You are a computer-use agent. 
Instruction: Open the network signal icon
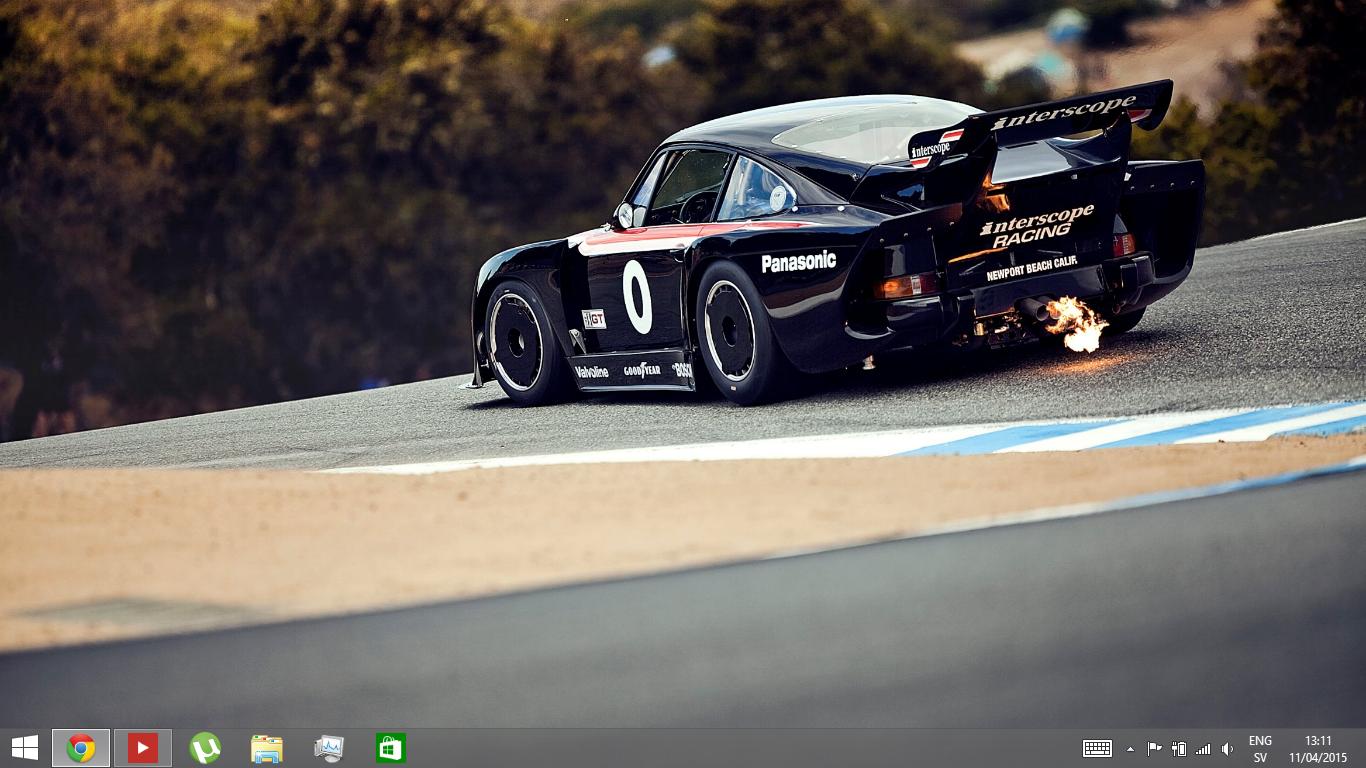1203,748
